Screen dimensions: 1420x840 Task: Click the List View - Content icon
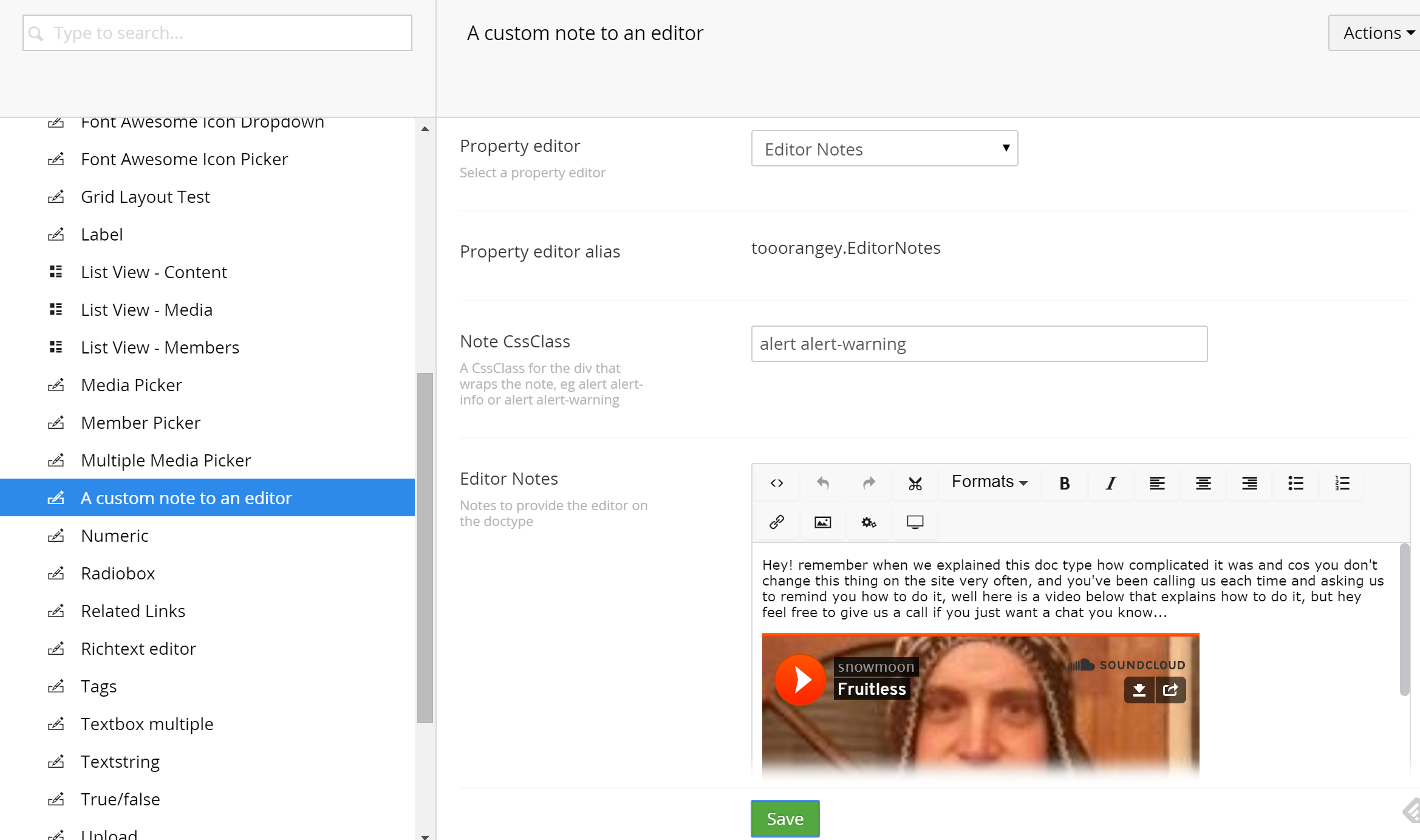click(56, 271)
